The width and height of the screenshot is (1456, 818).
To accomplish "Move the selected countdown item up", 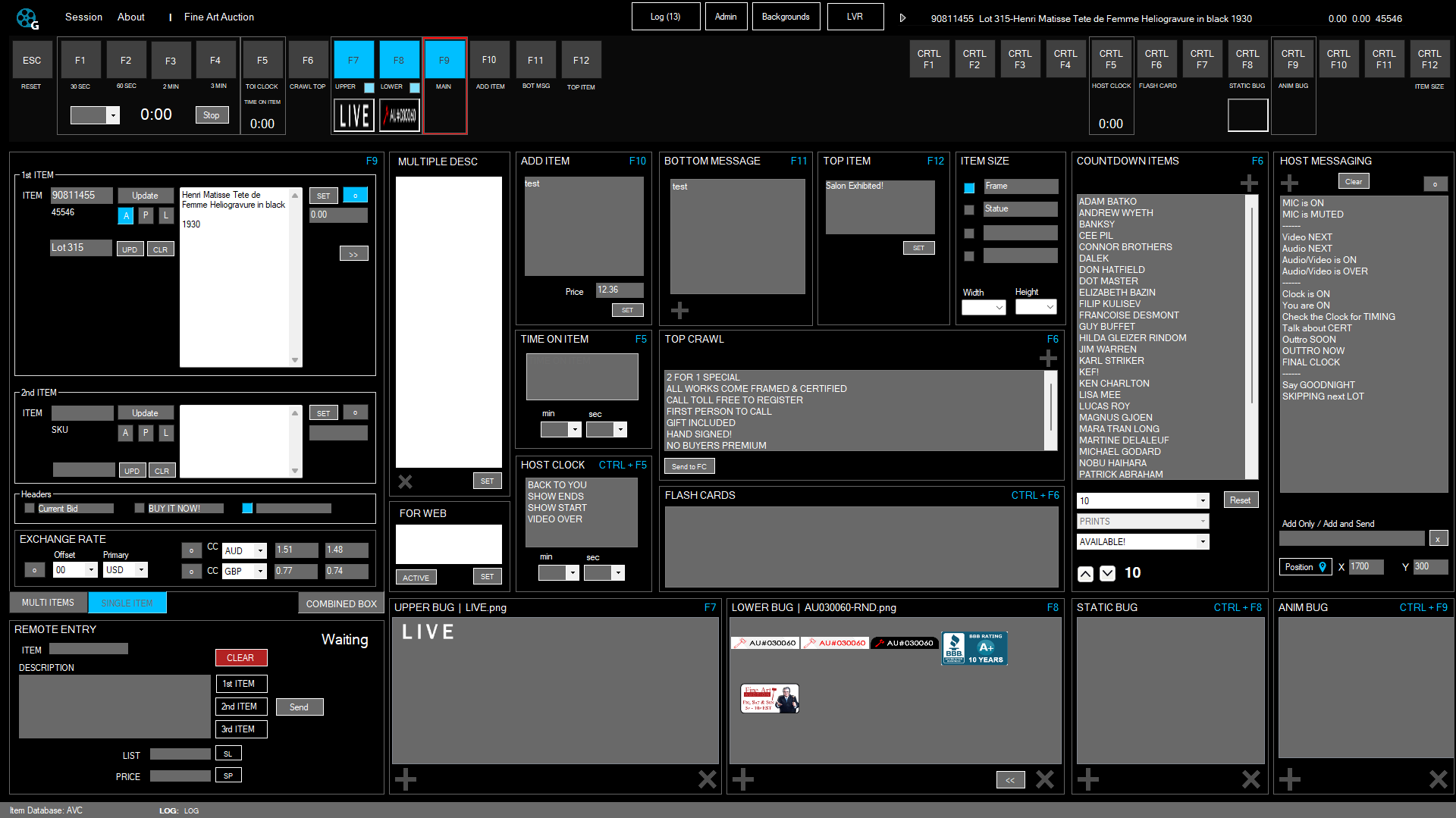I will [1085, 574].
